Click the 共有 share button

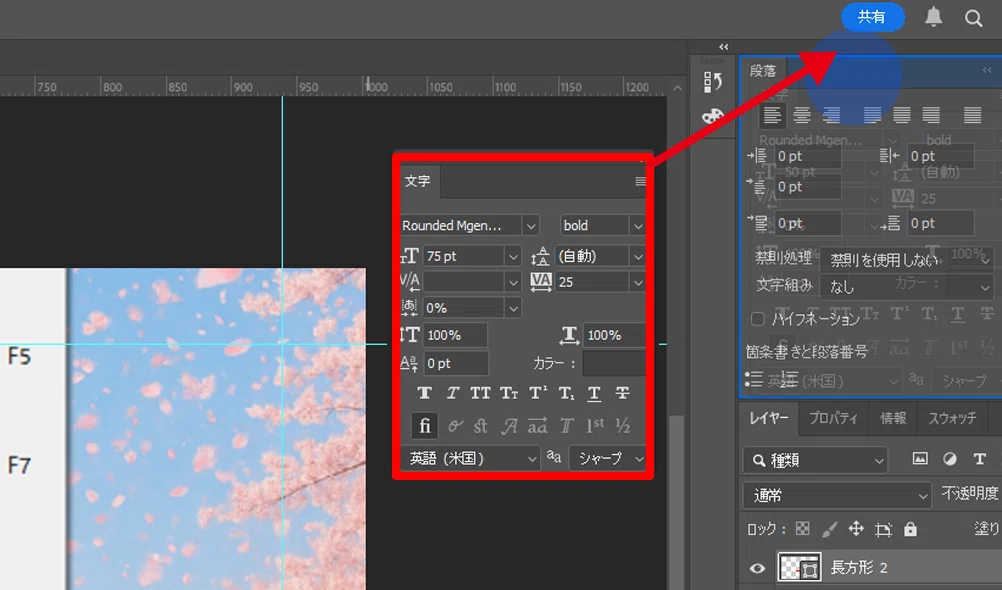(x=872, y=17)
